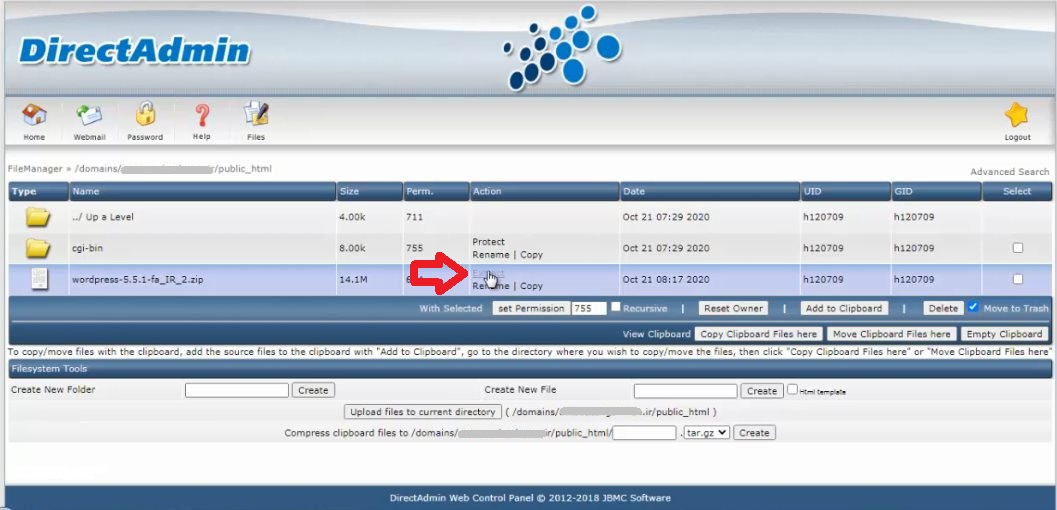1057x510 pixels.
Task: Click Protect link for cgi-bin
Action: pyautogui.click(x=488, y=241)
